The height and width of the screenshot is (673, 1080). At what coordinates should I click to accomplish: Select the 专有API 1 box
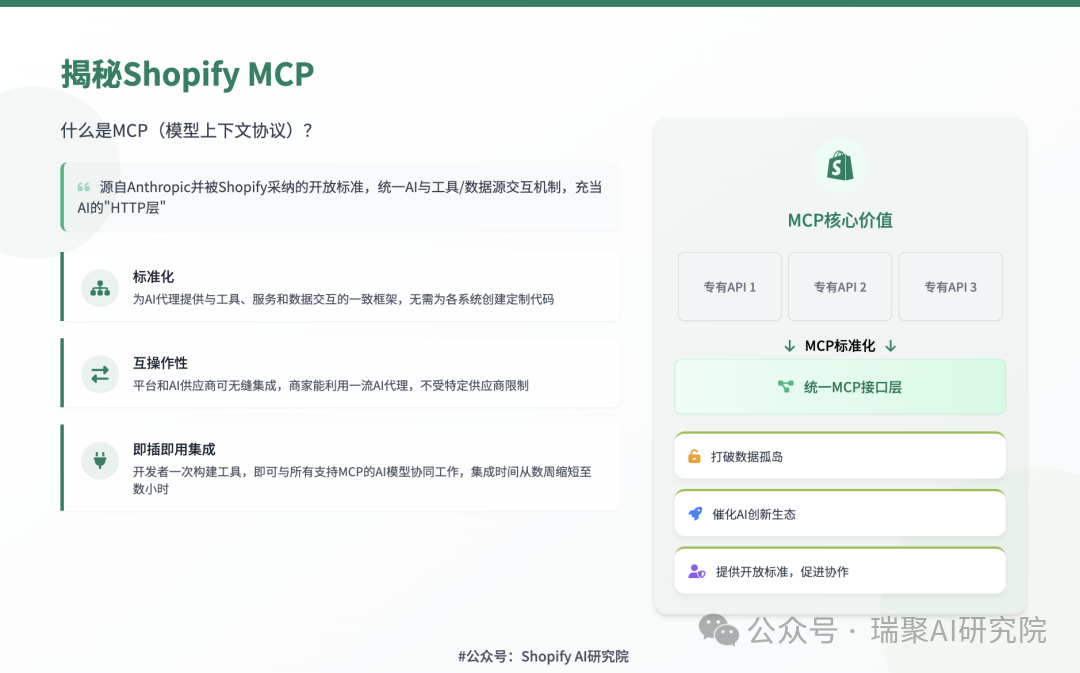click(729, 287)
